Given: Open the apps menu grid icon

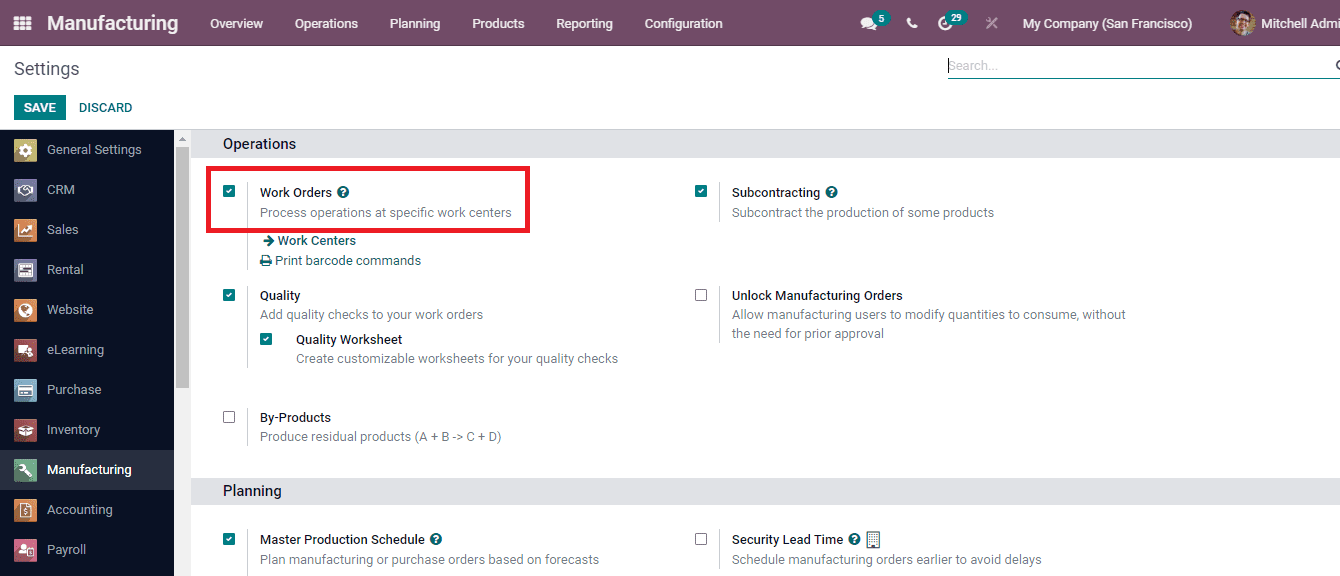Looking at the screenshot, I should (x=20, y=22).
